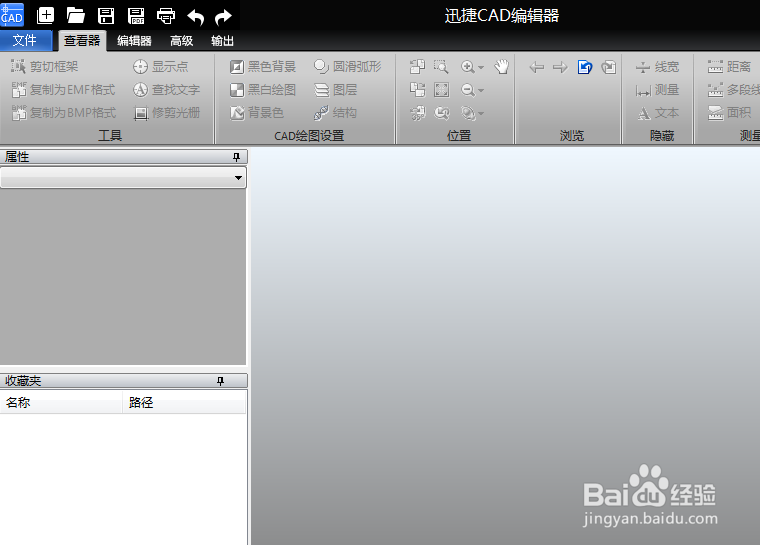Choose 复制为BMP格式
760x545 pixels.
point(63,113)
